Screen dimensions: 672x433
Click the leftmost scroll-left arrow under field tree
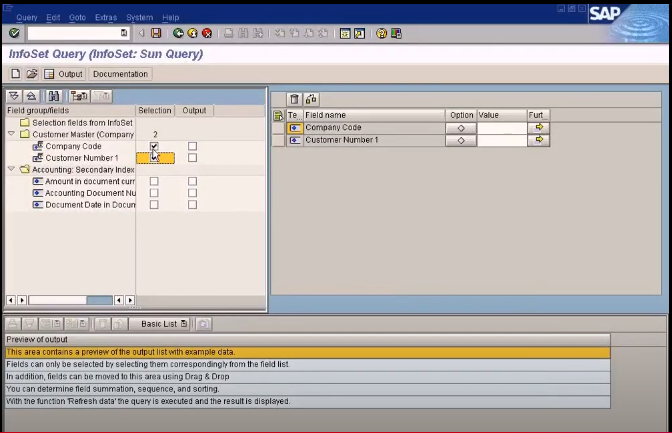coord(11,300)
